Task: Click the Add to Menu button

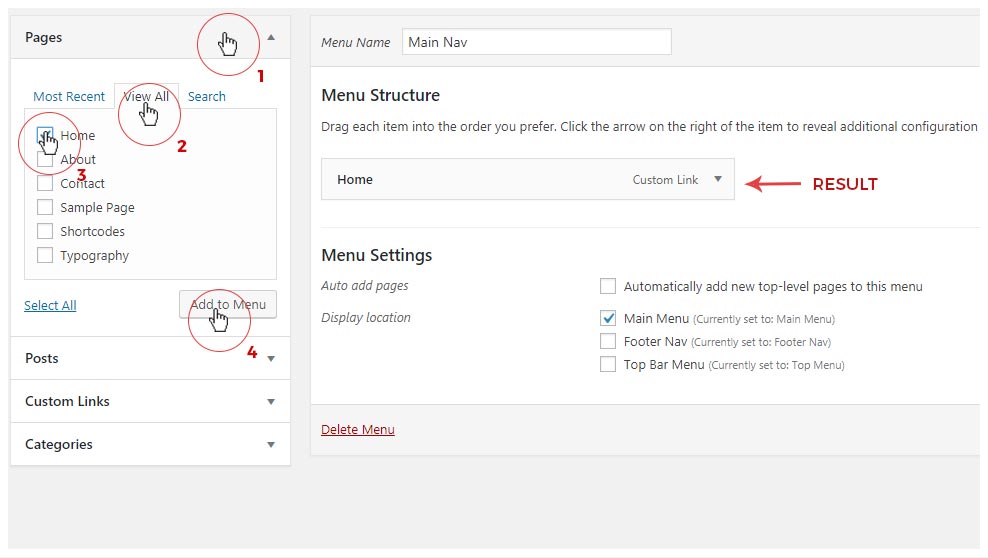Action: (x=228, y=305)
